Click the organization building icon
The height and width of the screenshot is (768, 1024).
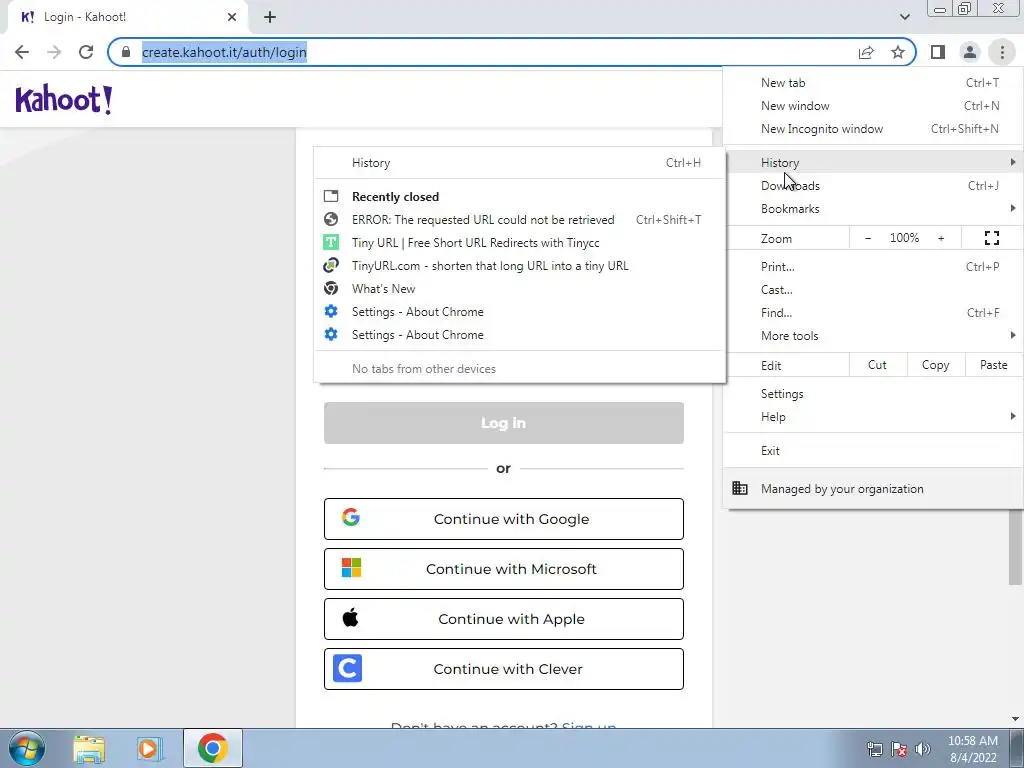[740, 488]
